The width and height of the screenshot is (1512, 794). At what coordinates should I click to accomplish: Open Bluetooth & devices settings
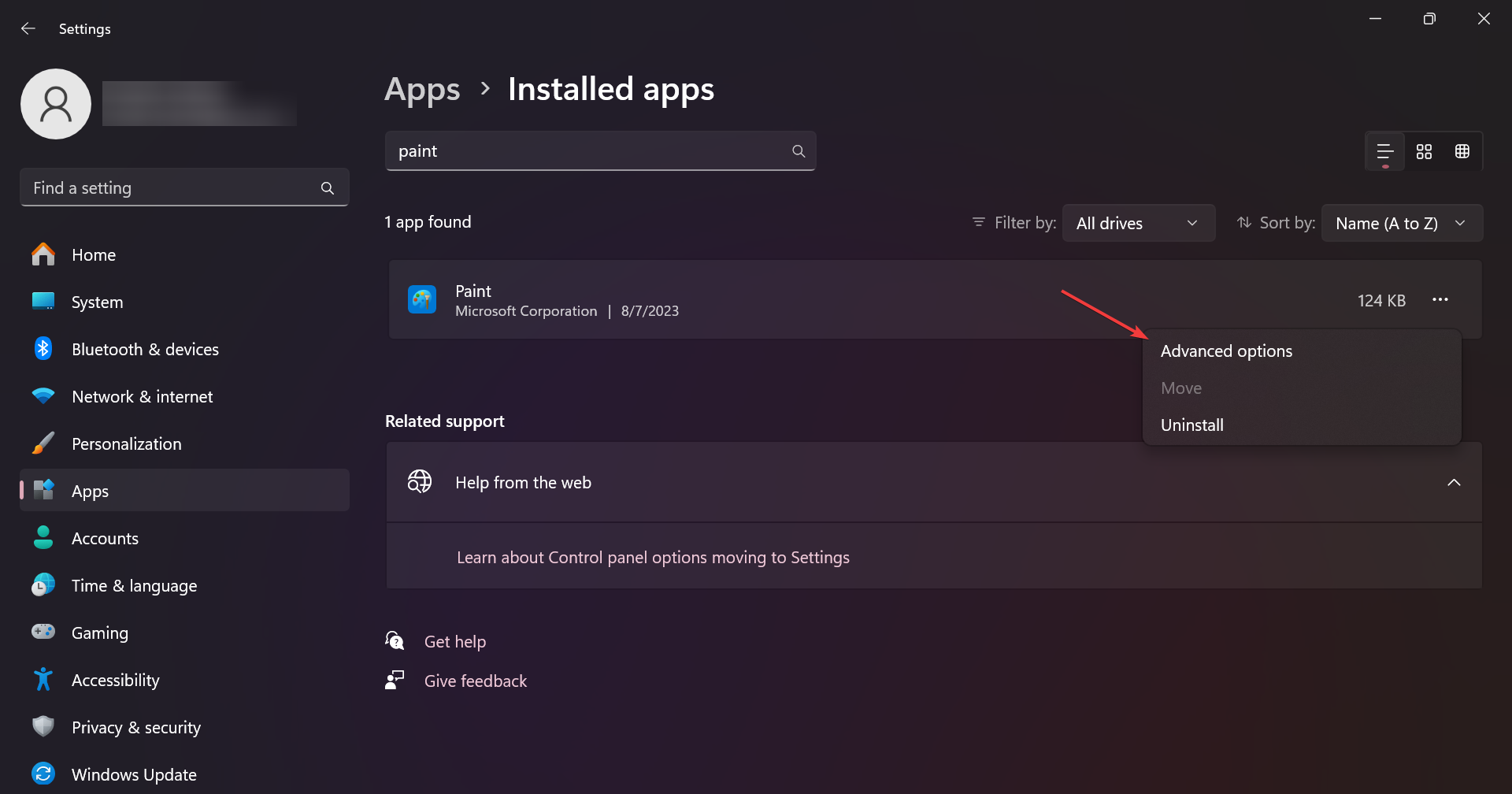(x=145, y=350)
